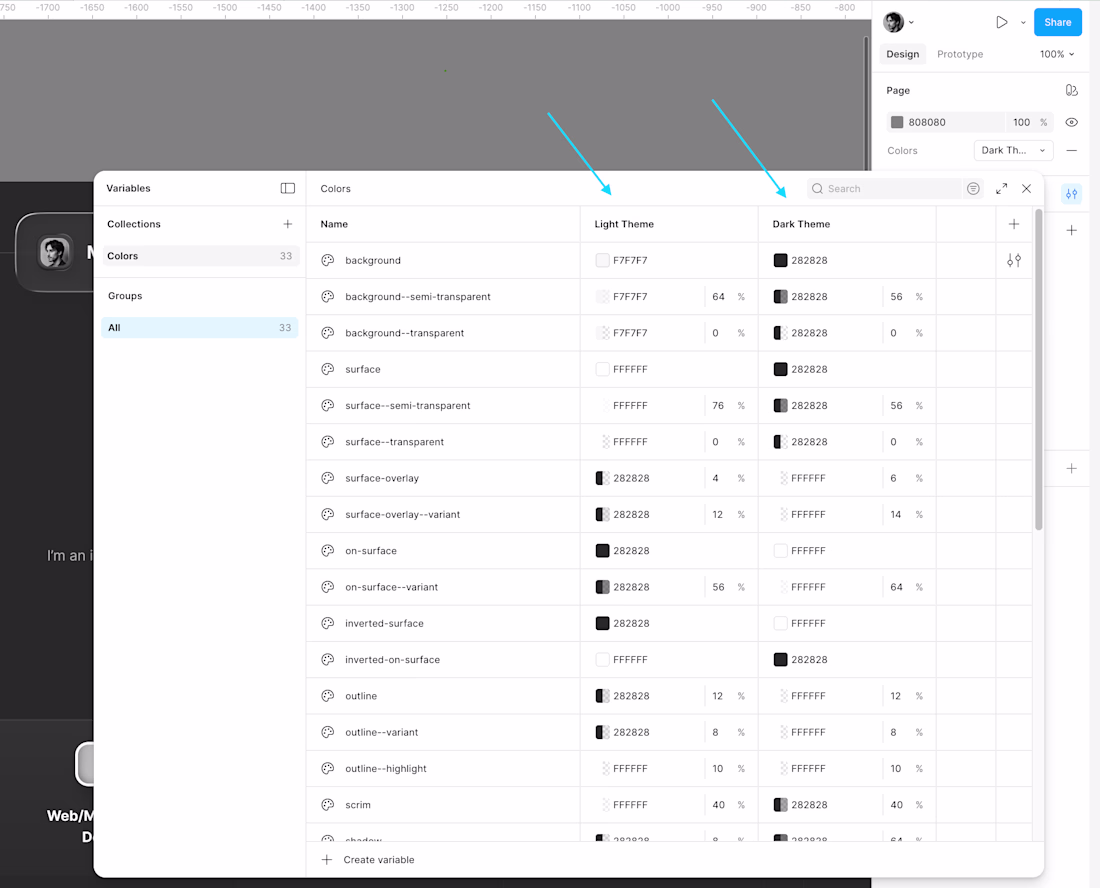
Task: Expand the avatar account dropdown chevron
Action: click(911, 22)
